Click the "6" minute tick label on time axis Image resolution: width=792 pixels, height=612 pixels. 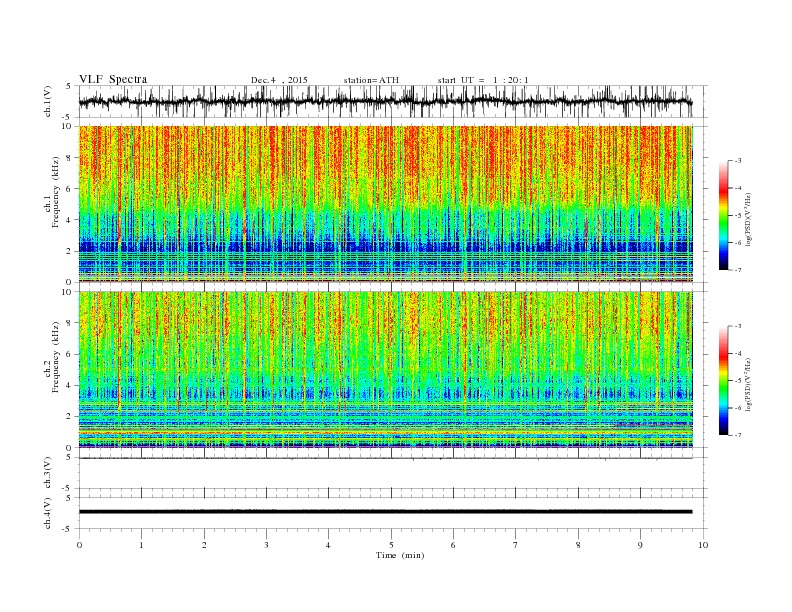[x=453, y=545]
